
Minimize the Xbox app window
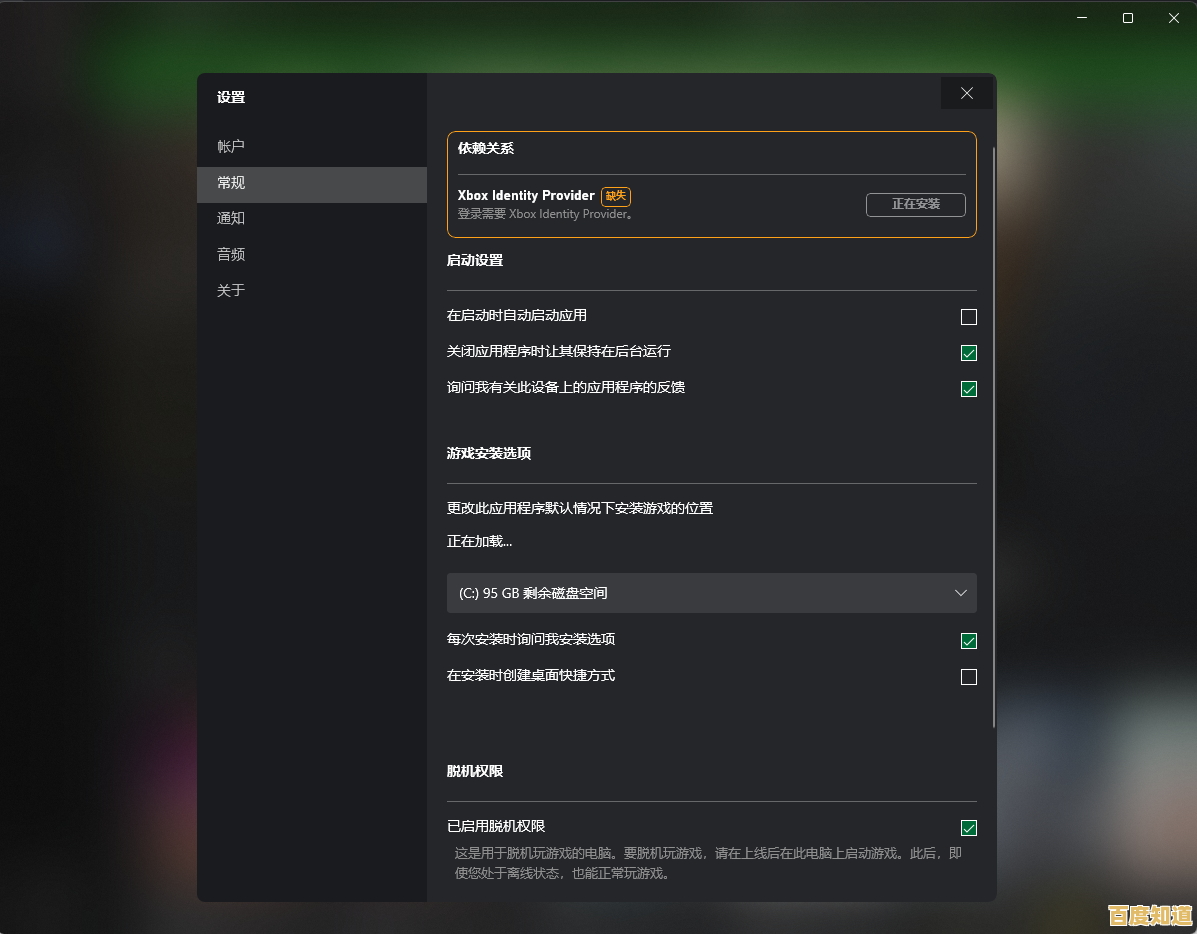pos(1081,17)
